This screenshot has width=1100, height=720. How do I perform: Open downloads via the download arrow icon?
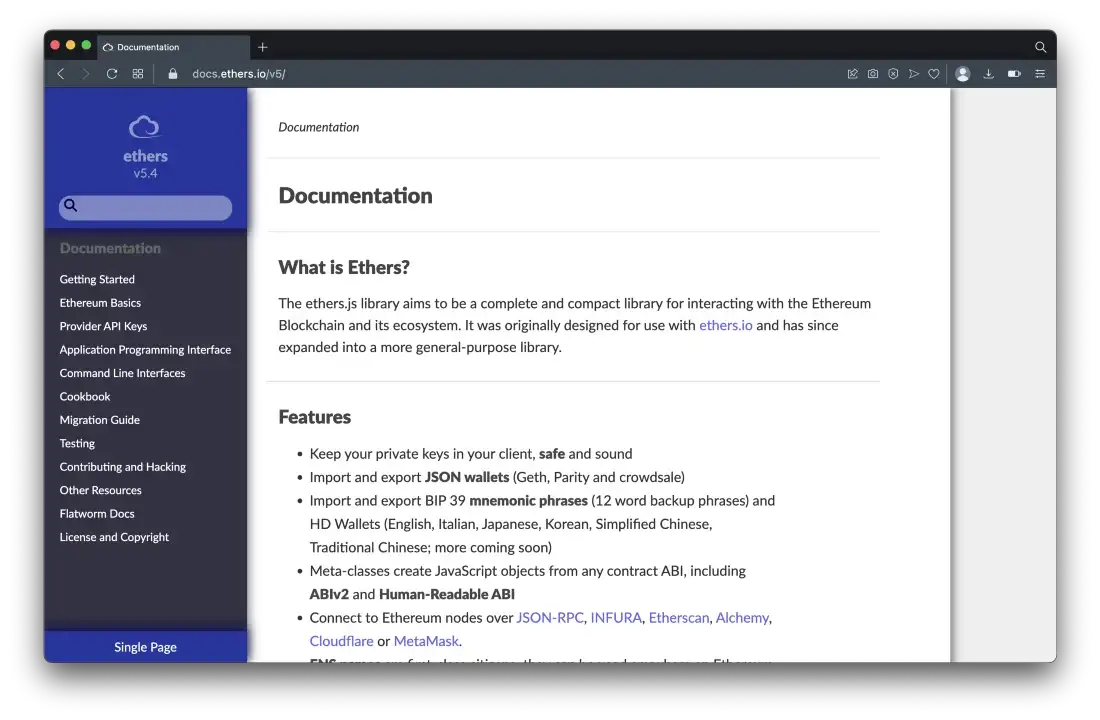(989, 74)
